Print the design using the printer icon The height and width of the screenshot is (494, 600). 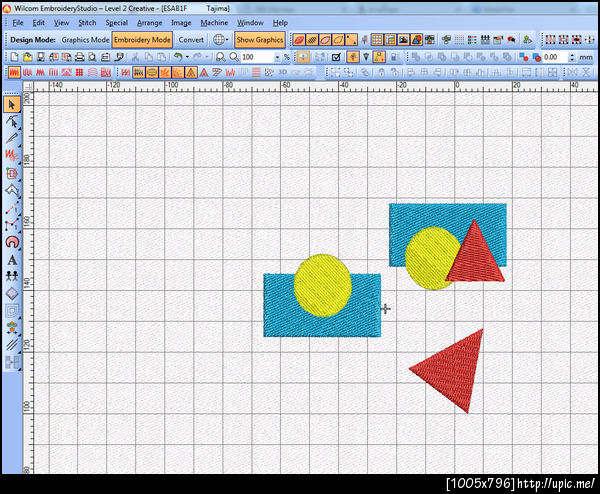[80, 57]
